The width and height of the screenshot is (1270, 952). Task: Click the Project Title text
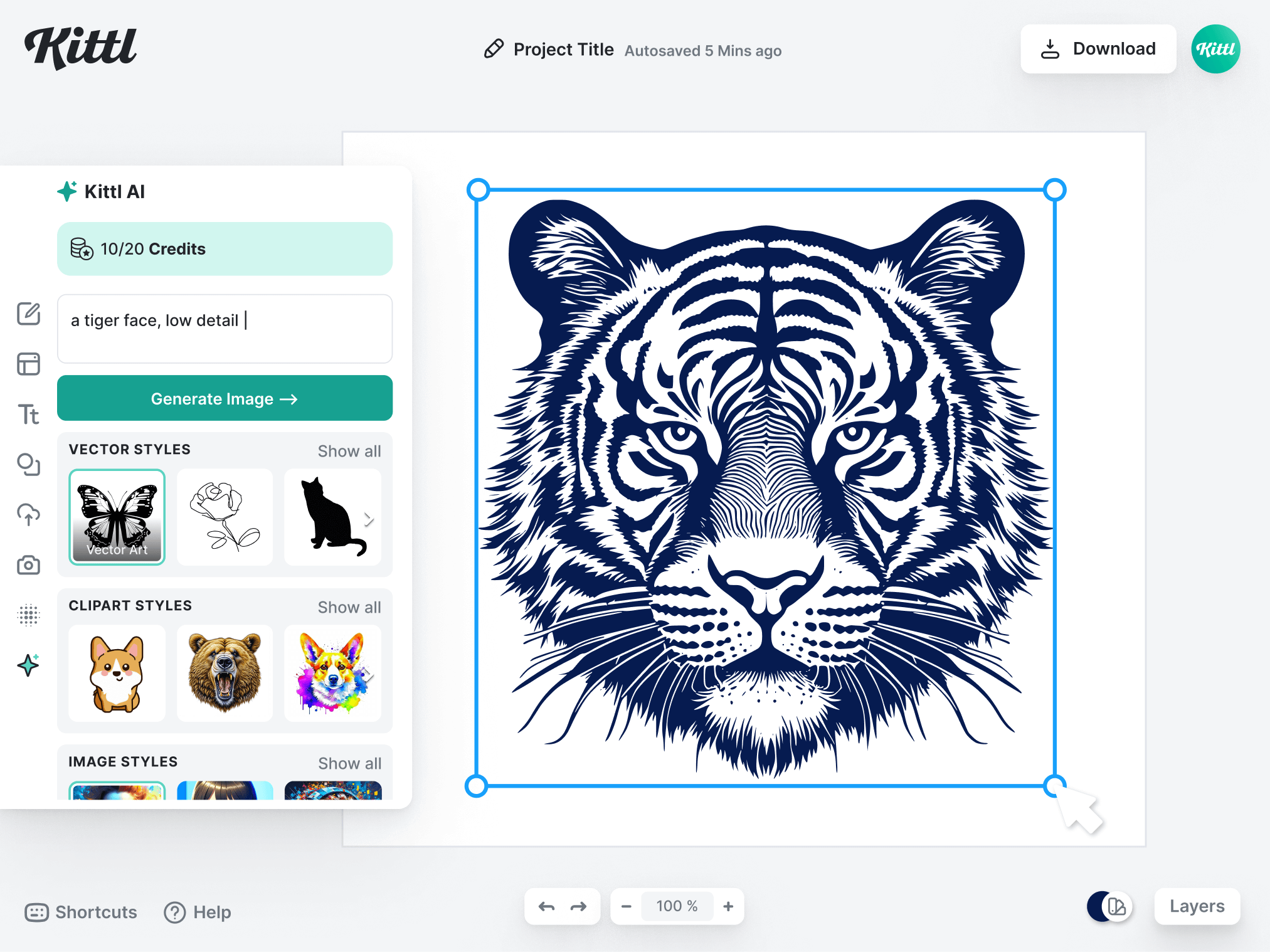563,50
